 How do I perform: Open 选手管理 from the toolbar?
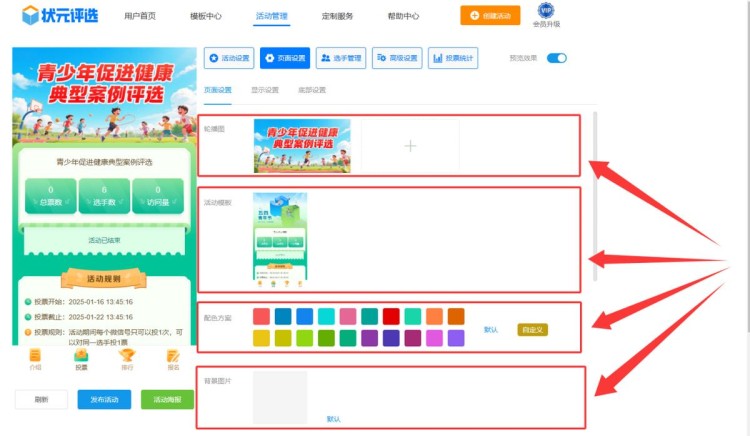(x=341, y=58)
